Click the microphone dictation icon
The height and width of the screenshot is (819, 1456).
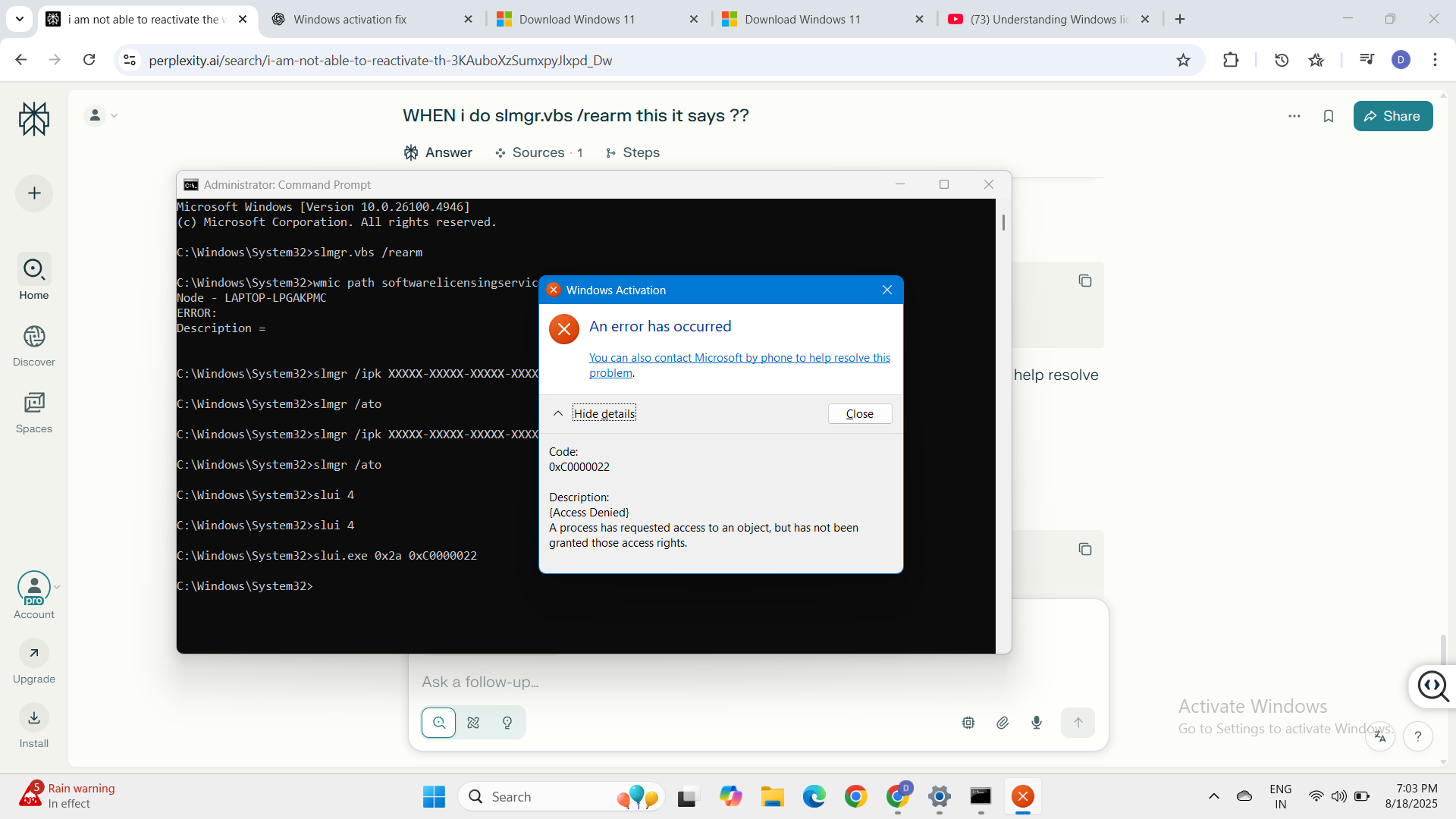tap(1037, 723)
